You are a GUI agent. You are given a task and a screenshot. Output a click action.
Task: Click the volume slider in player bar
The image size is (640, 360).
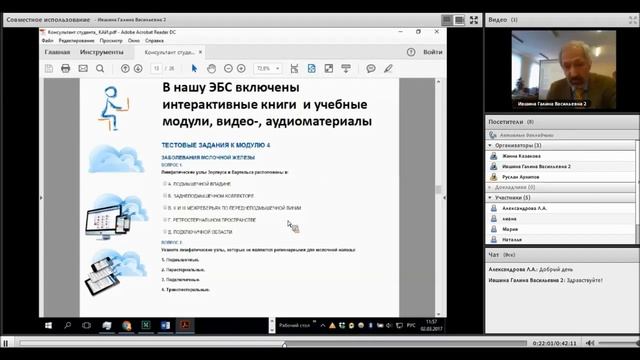click(x=619, y=343)
